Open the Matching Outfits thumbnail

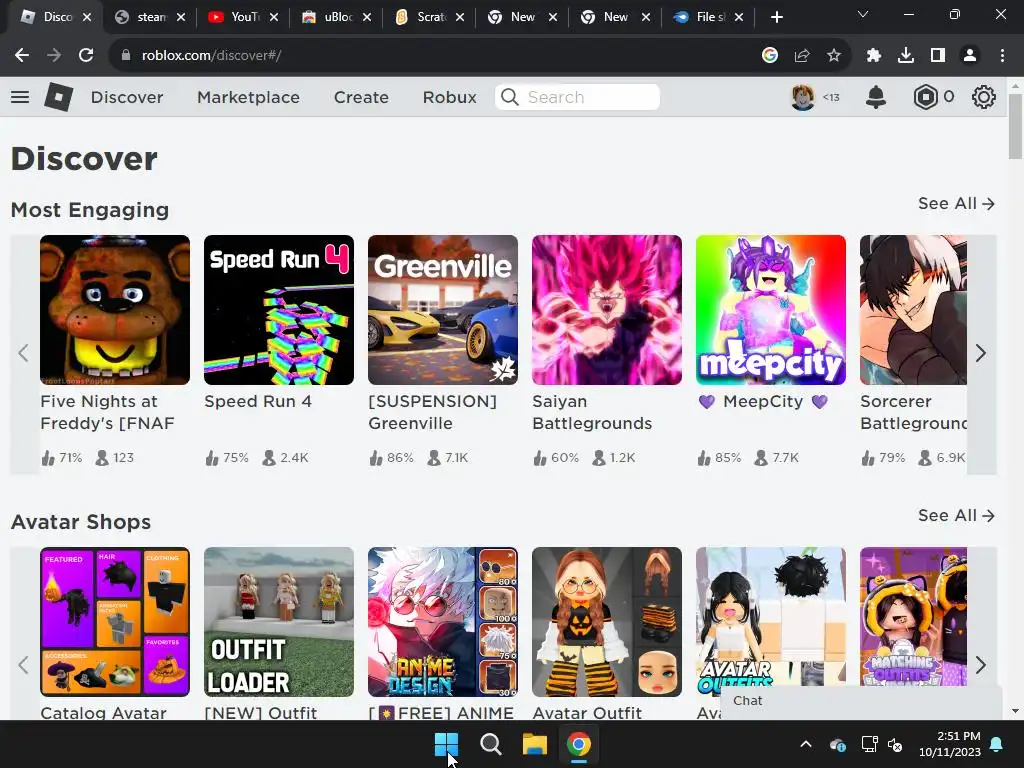(914, 617)
